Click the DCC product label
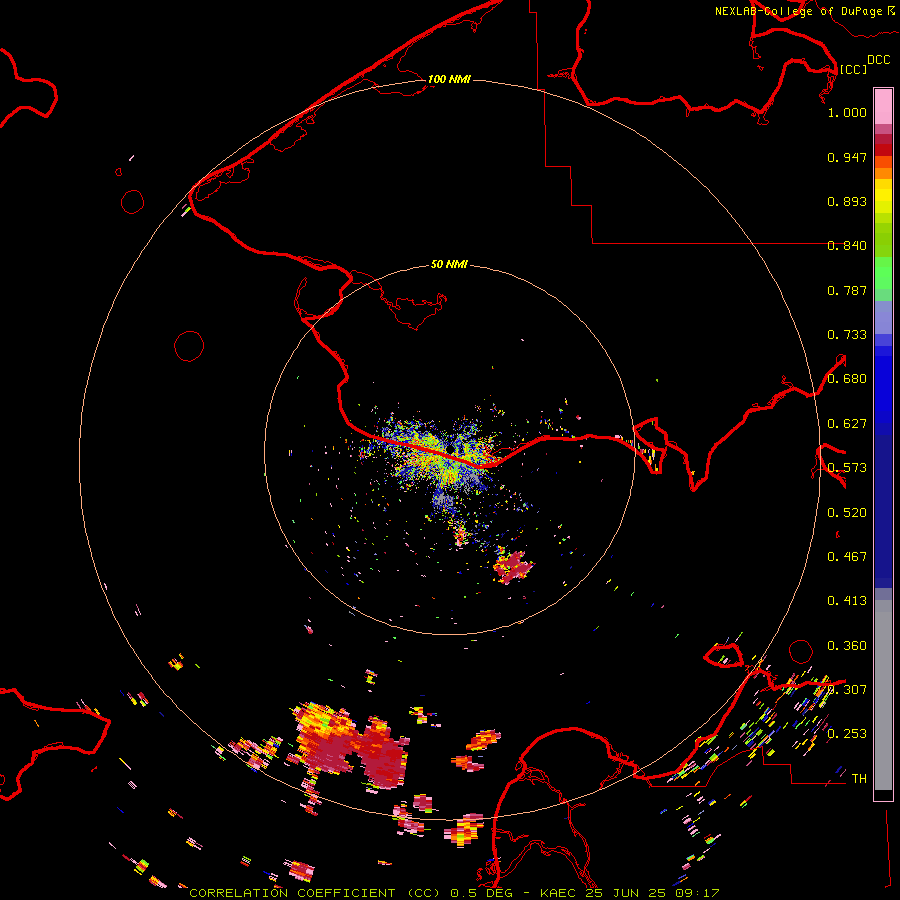900x900 pixels. pyautogui.click(x=878, y=60)
